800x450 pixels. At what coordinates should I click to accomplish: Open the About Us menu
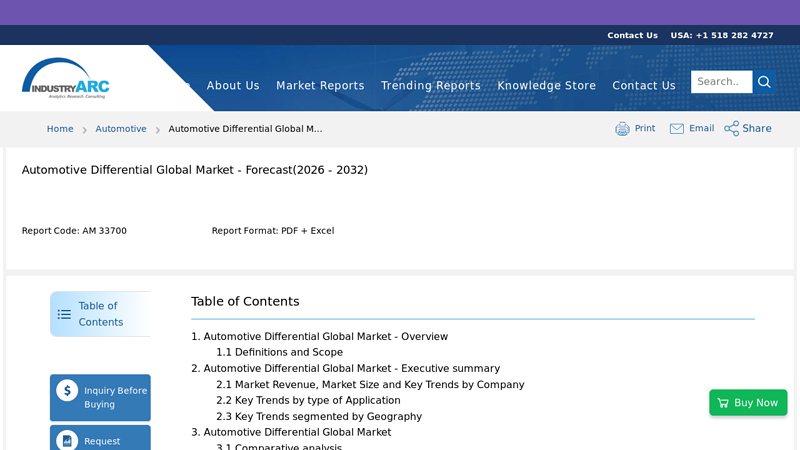coord(233,86)
